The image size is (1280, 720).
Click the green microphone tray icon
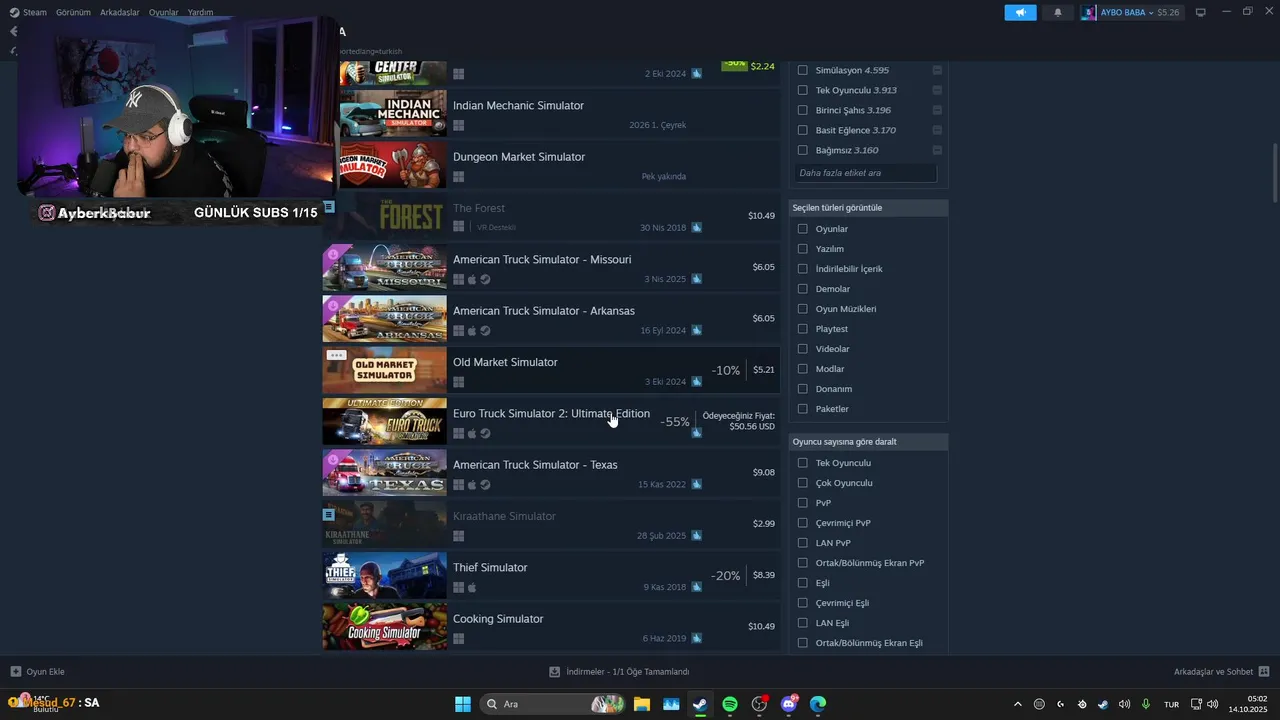pyautogui.click(x=1146, y=704)
